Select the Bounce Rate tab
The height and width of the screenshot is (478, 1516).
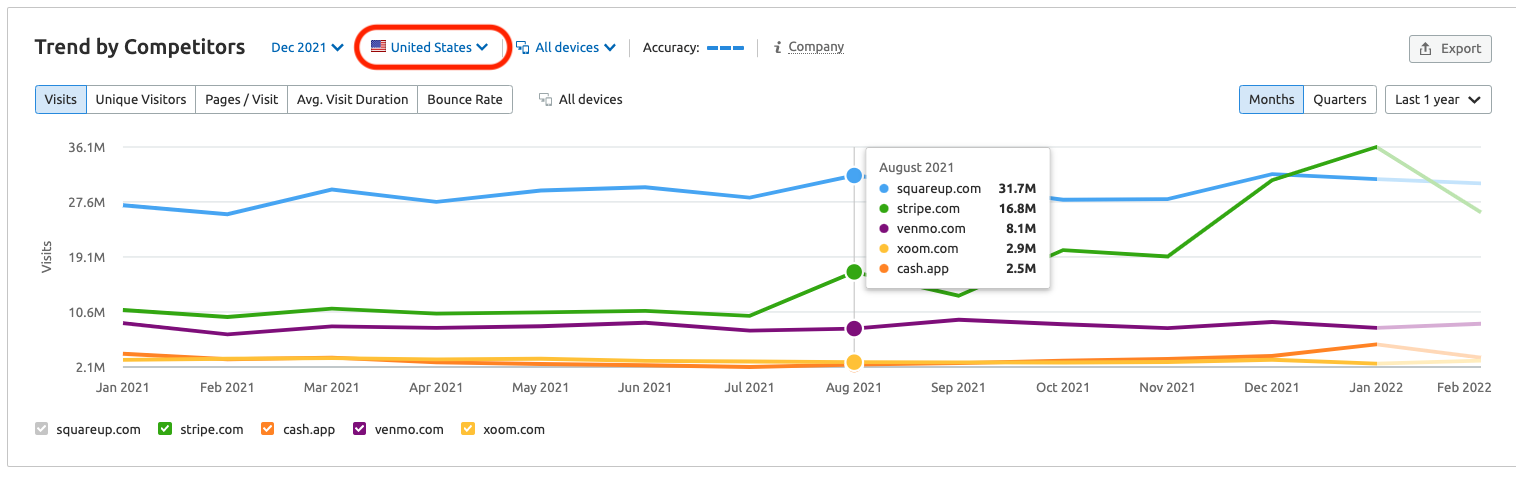click(x=465, y=99)
